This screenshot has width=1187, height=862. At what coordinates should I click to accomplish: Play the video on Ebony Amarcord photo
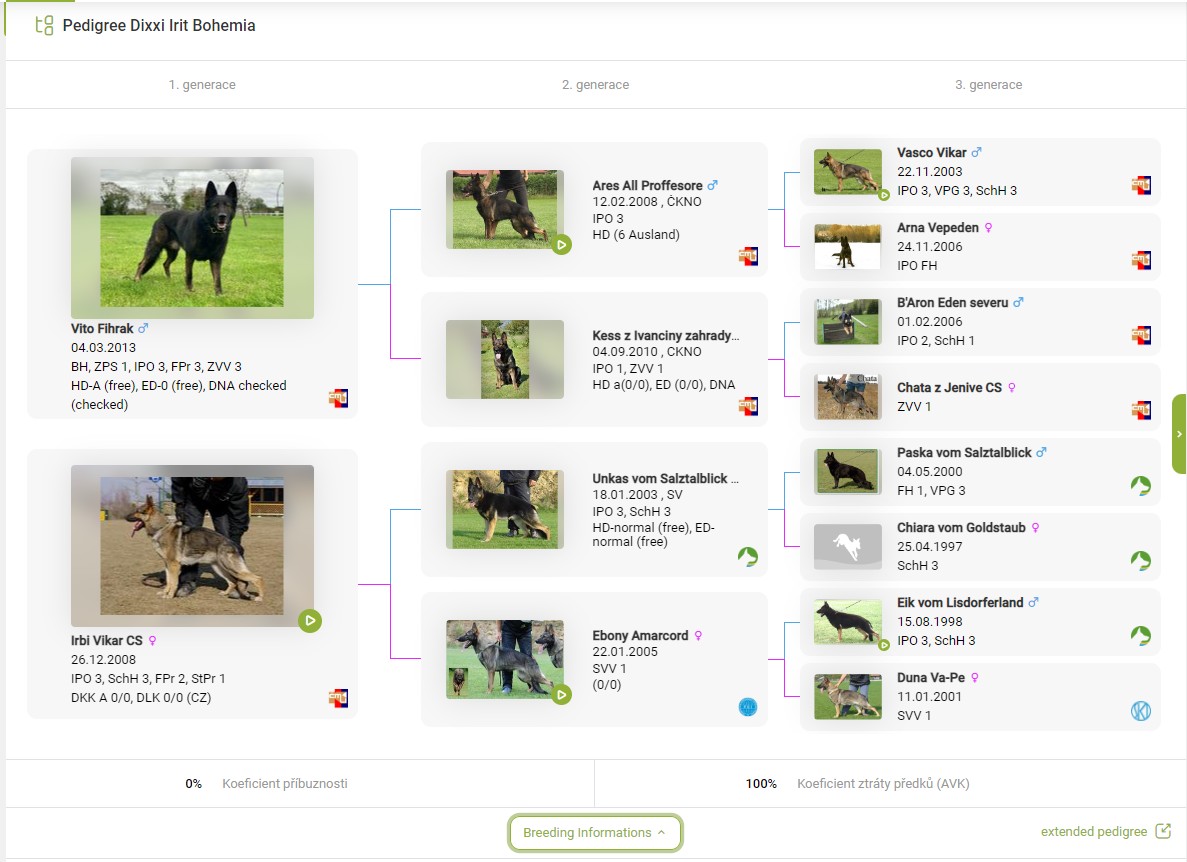[x=561, y=694]
